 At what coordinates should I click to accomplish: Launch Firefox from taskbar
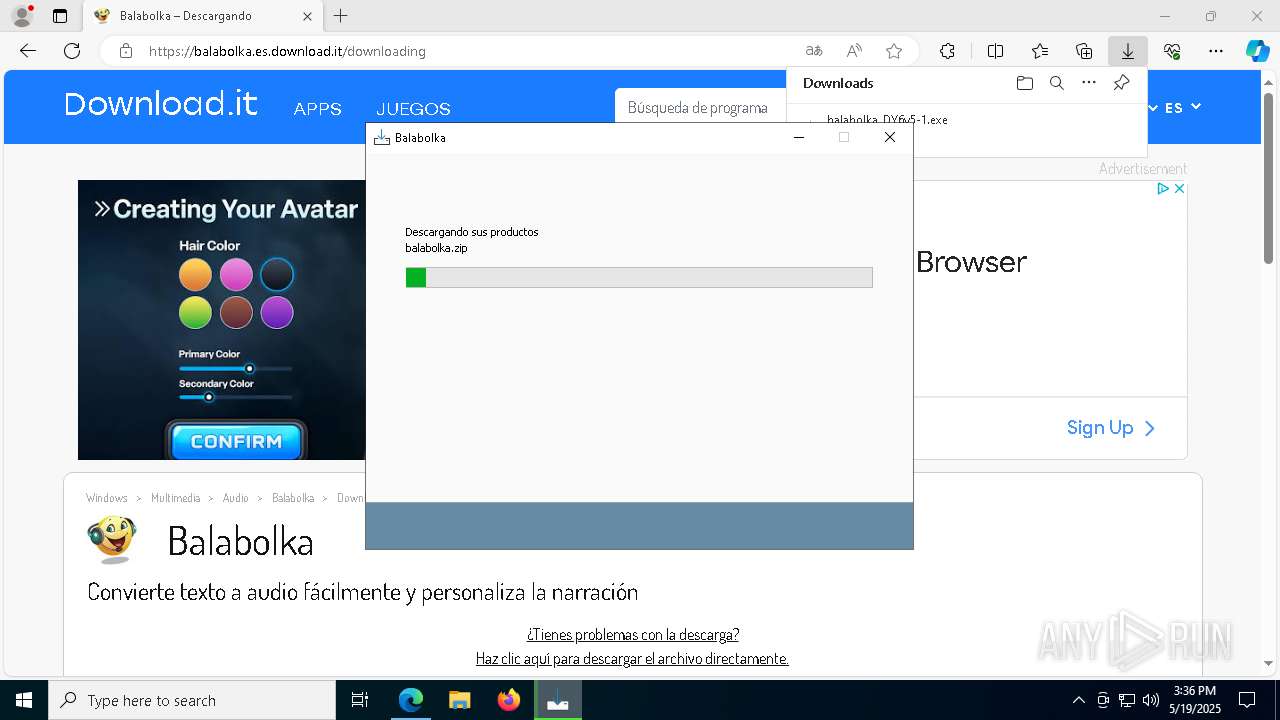508,700
